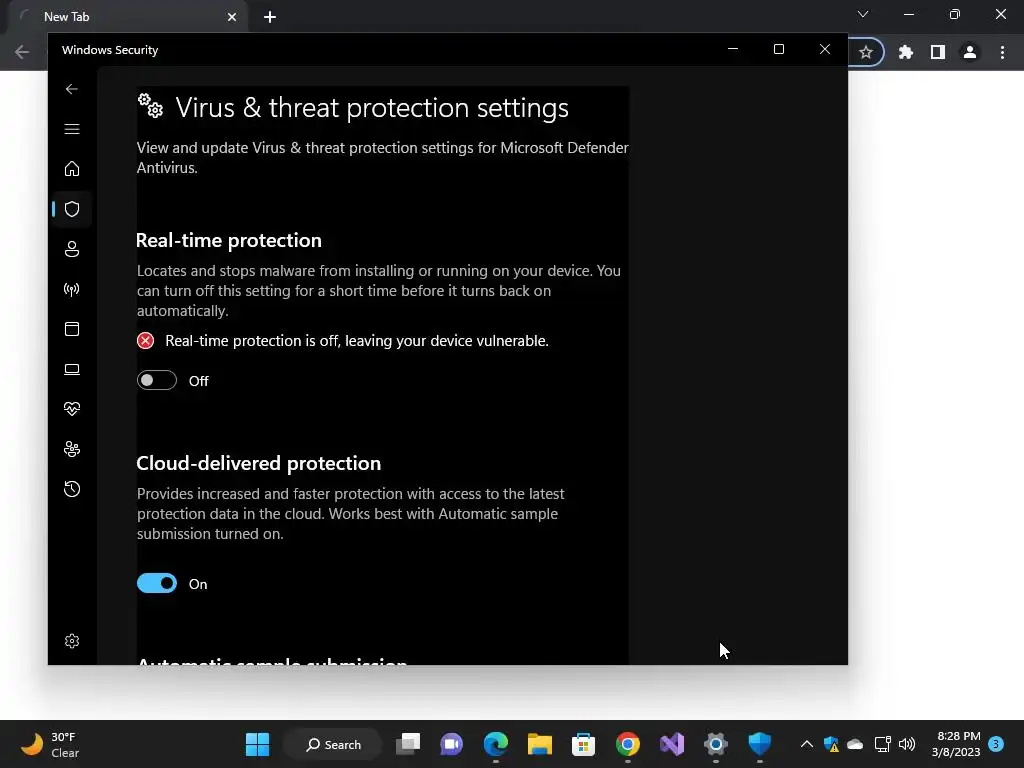Select Virus & threat protection shield icon

(72, 209)
